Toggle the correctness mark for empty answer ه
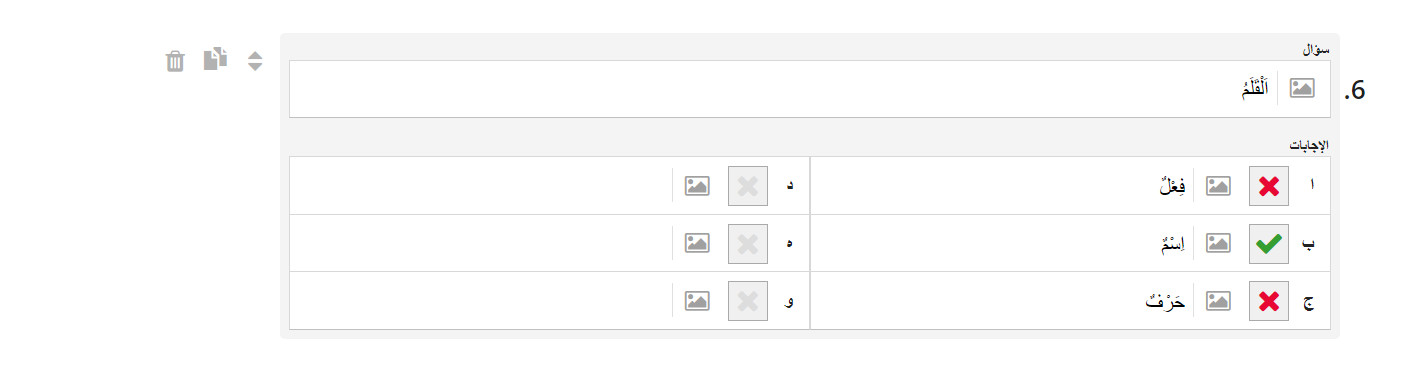This screenshot has height=371, width=1403. click(x=748, y=243)
